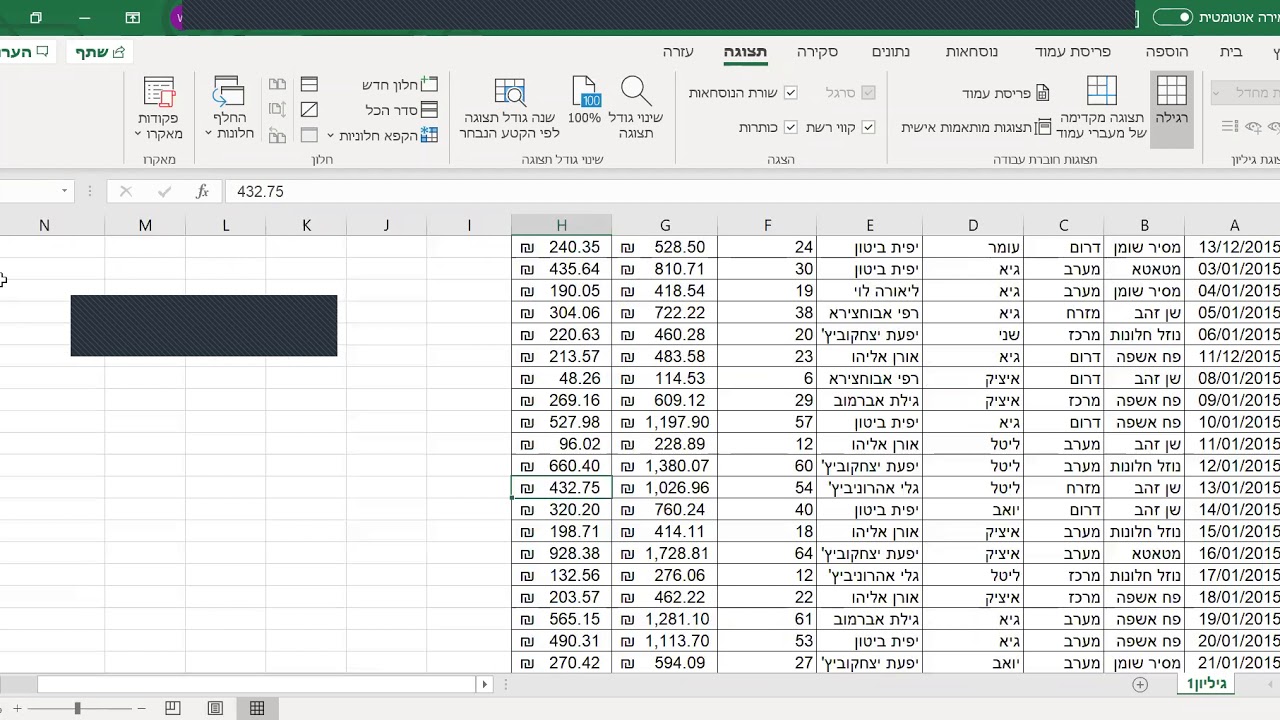The image size is (1280, 720).
Task: Select column E header
Action: (869, 226)
